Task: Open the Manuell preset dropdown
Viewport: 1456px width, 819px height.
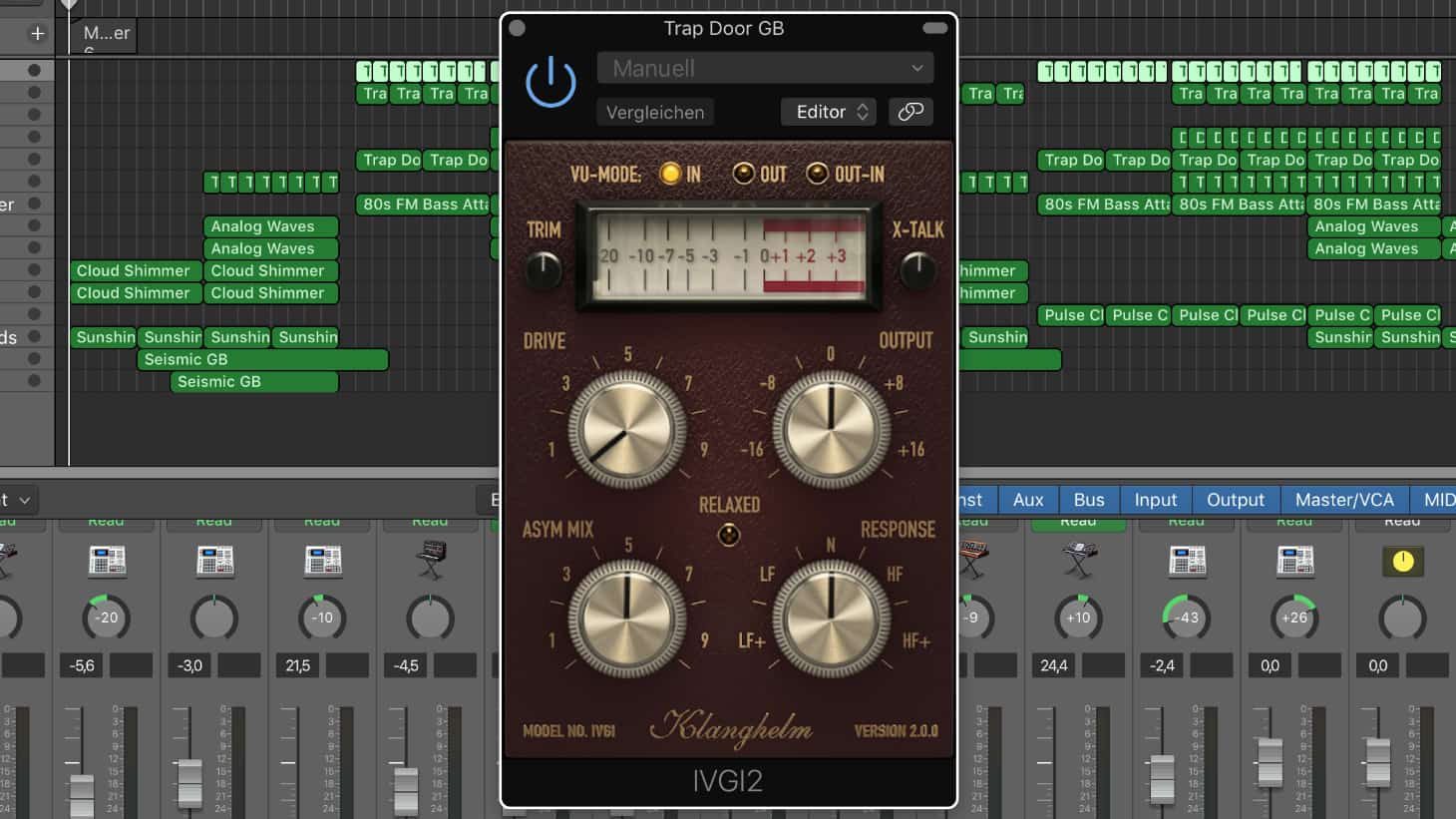Action: tap(764, 68)
